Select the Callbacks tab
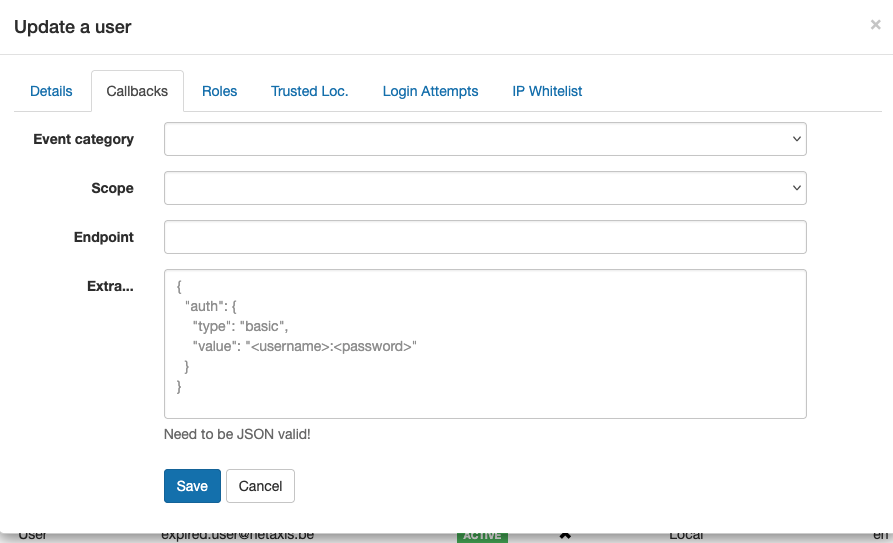Image resolution: width=893 pixels, height=543 pixels. click(x=137, y=91)
